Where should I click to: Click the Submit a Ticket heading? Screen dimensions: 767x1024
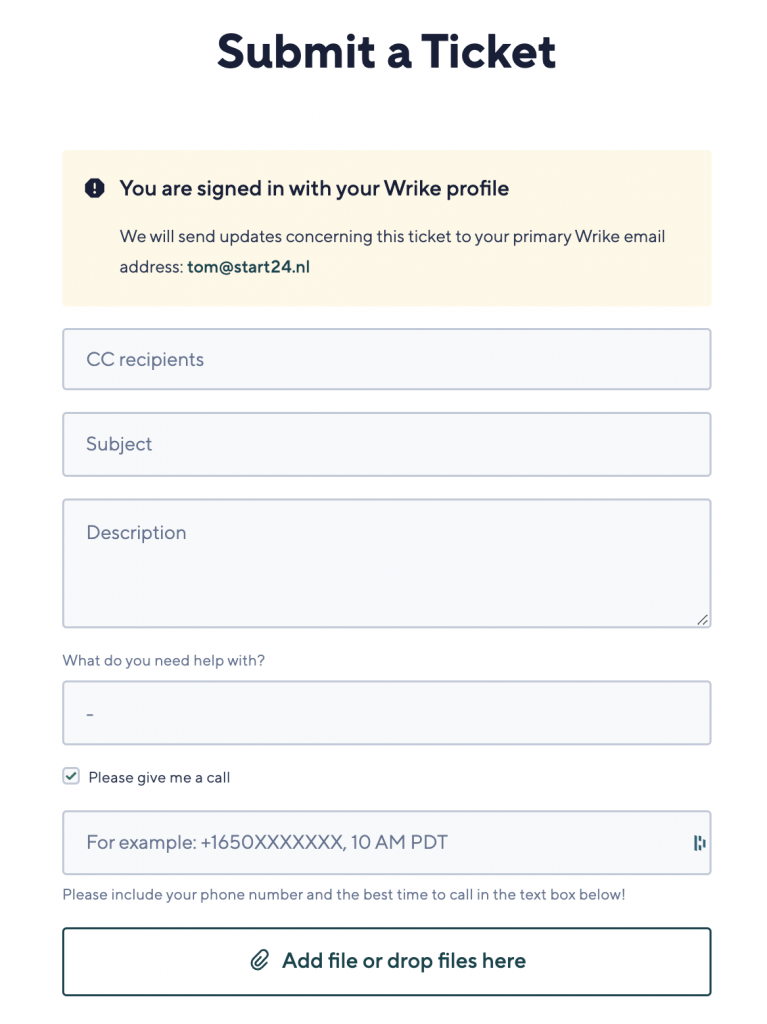[386, 50]
